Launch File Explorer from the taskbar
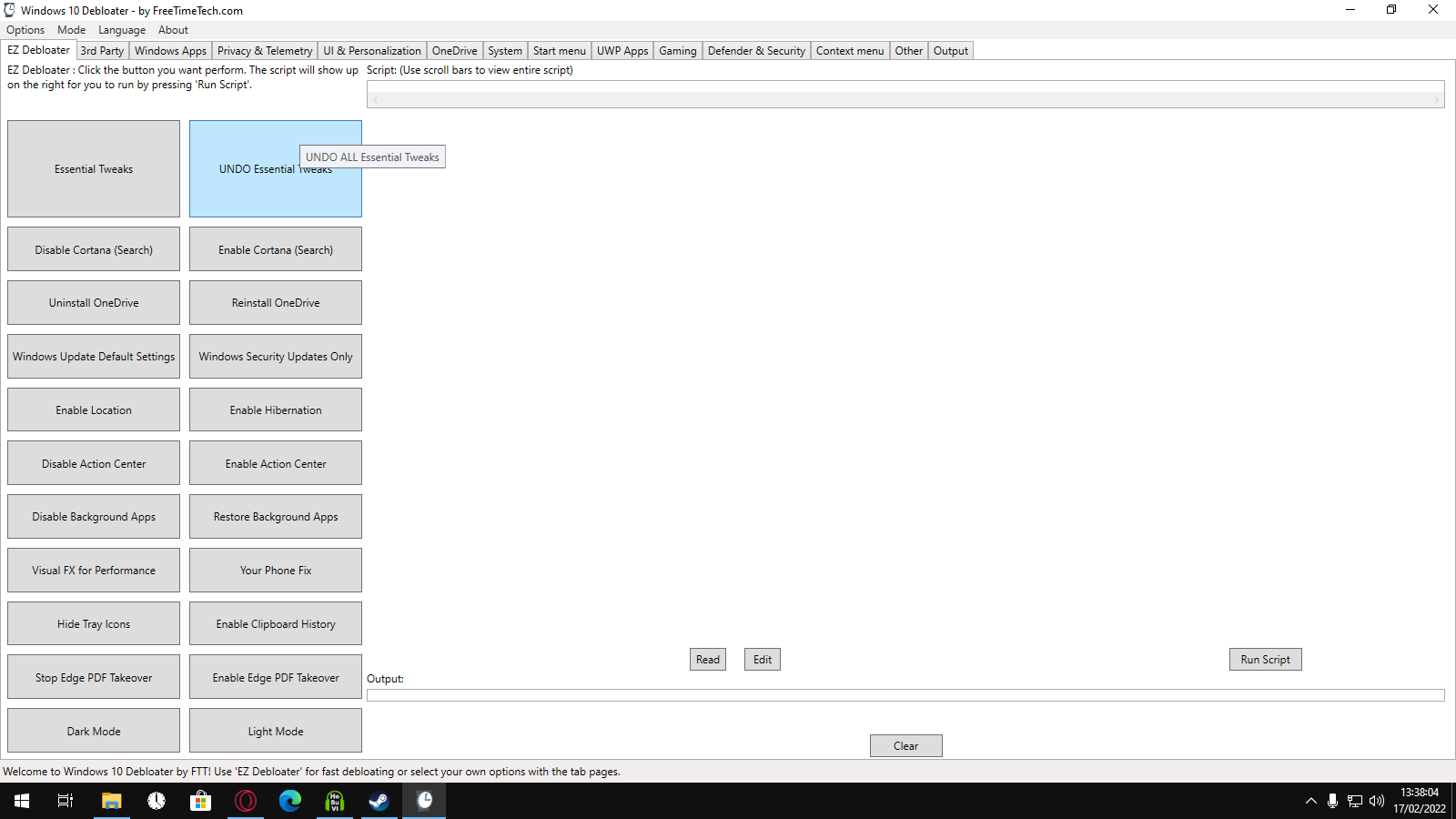The height and width of the screenshot is (819, 1456). 111,801
